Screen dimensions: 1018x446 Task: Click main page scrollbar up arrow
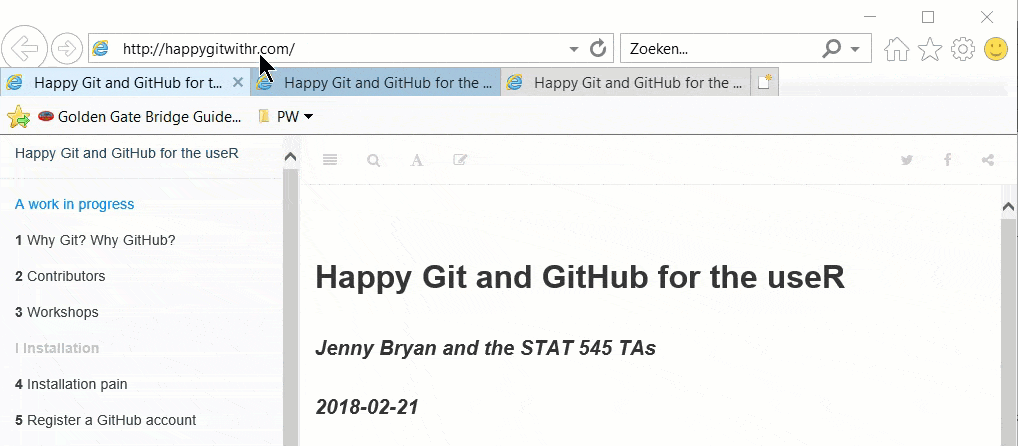pos(1008,208)
